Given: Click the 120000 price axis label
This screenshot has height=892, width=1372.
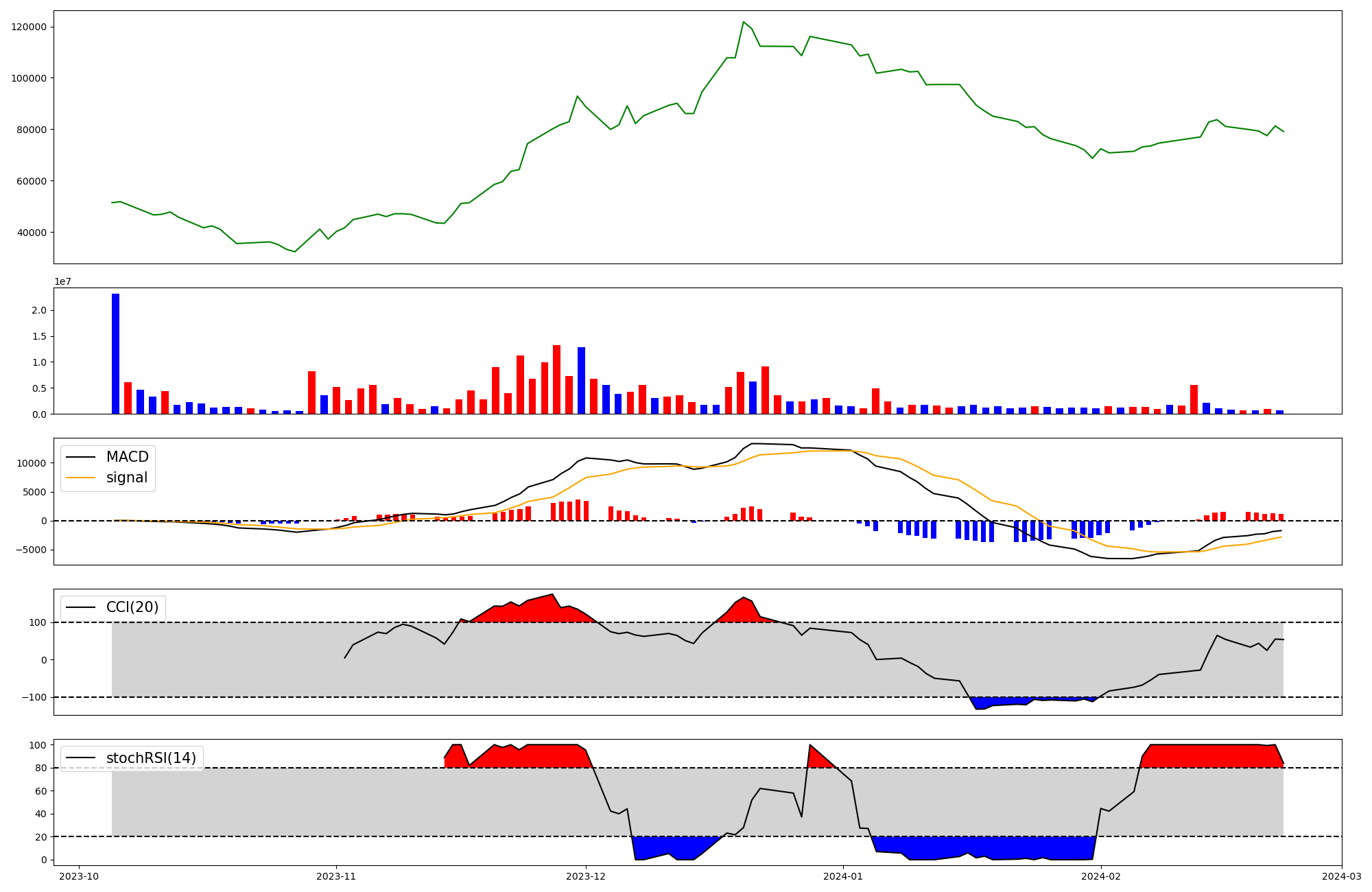Looking at the screenshot, I should click(29, 27).
